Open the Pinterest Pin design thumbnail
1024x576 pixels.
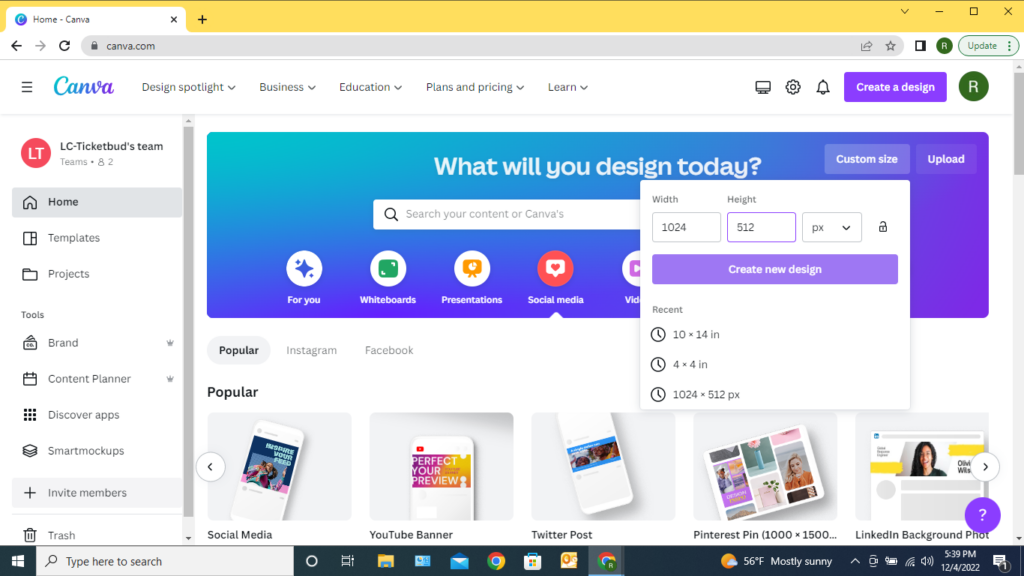tap(765, 466)
